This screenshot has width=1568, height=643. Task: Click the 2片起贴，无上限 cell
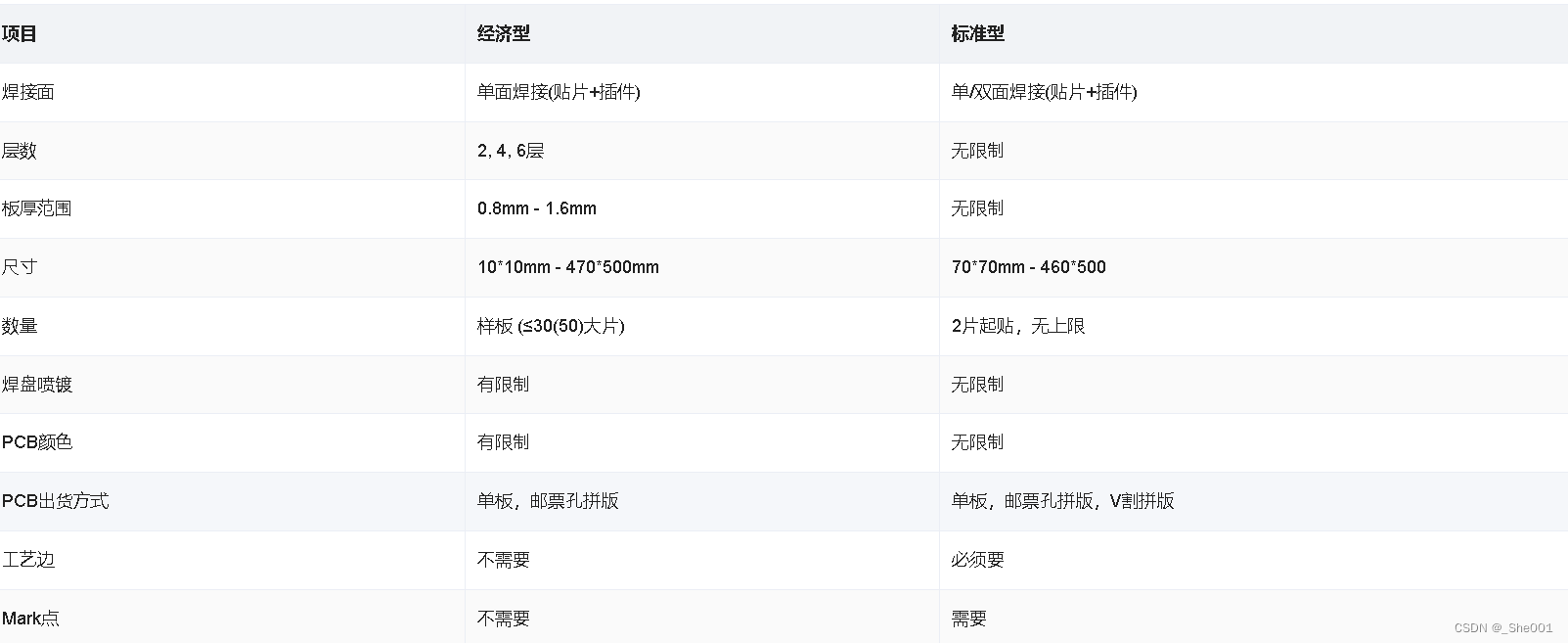[1018, 326]
